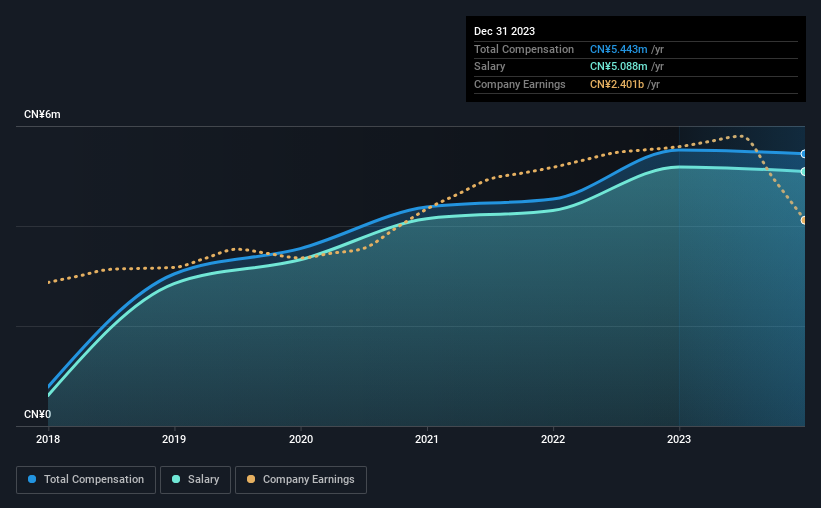The height and width of the screenshot is (508, 821).
Task: Click the 2021 x-axis label
Action: coord(427,439)
